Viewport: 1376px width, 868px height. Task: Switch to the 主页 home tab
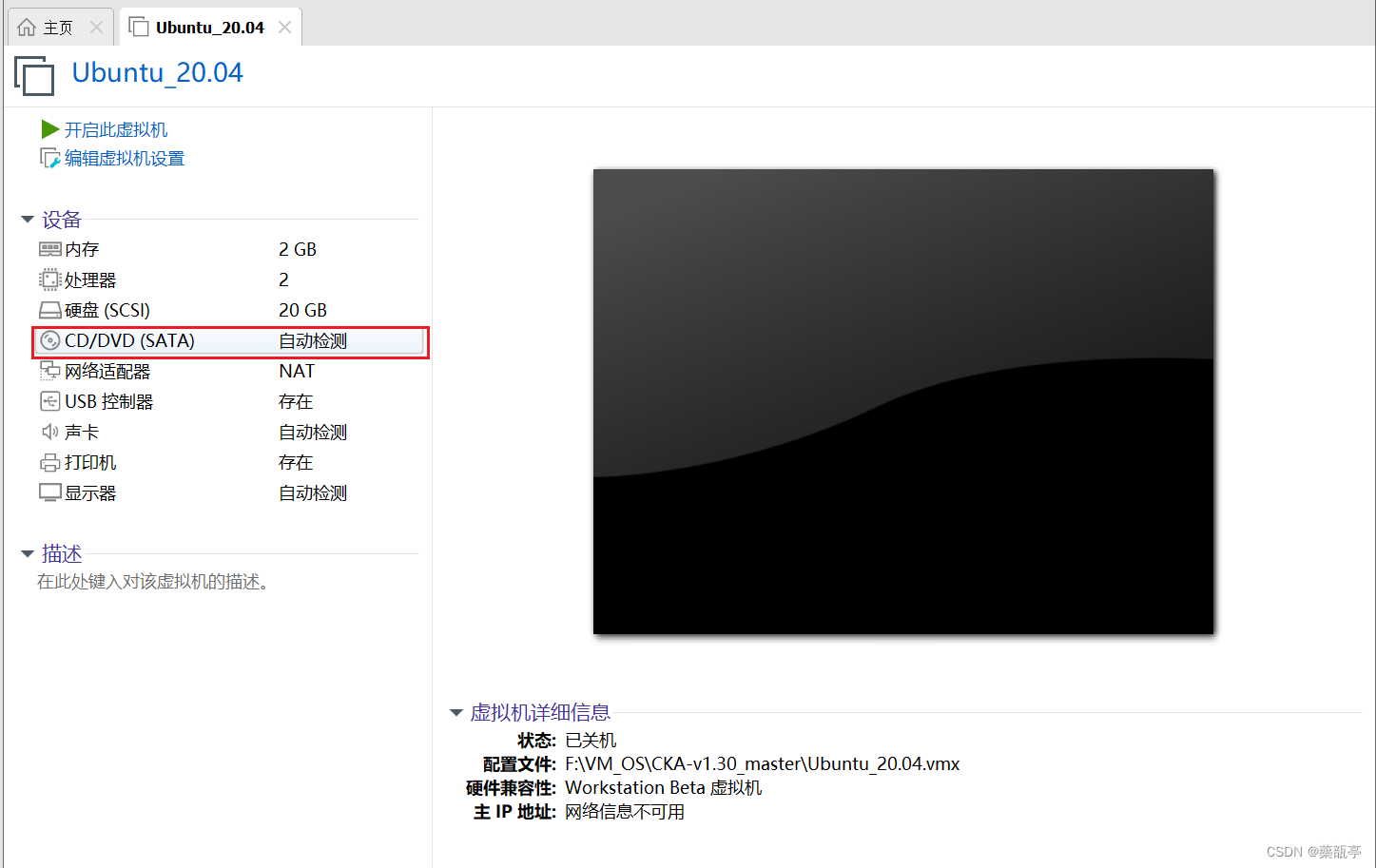tap(48, 26)
